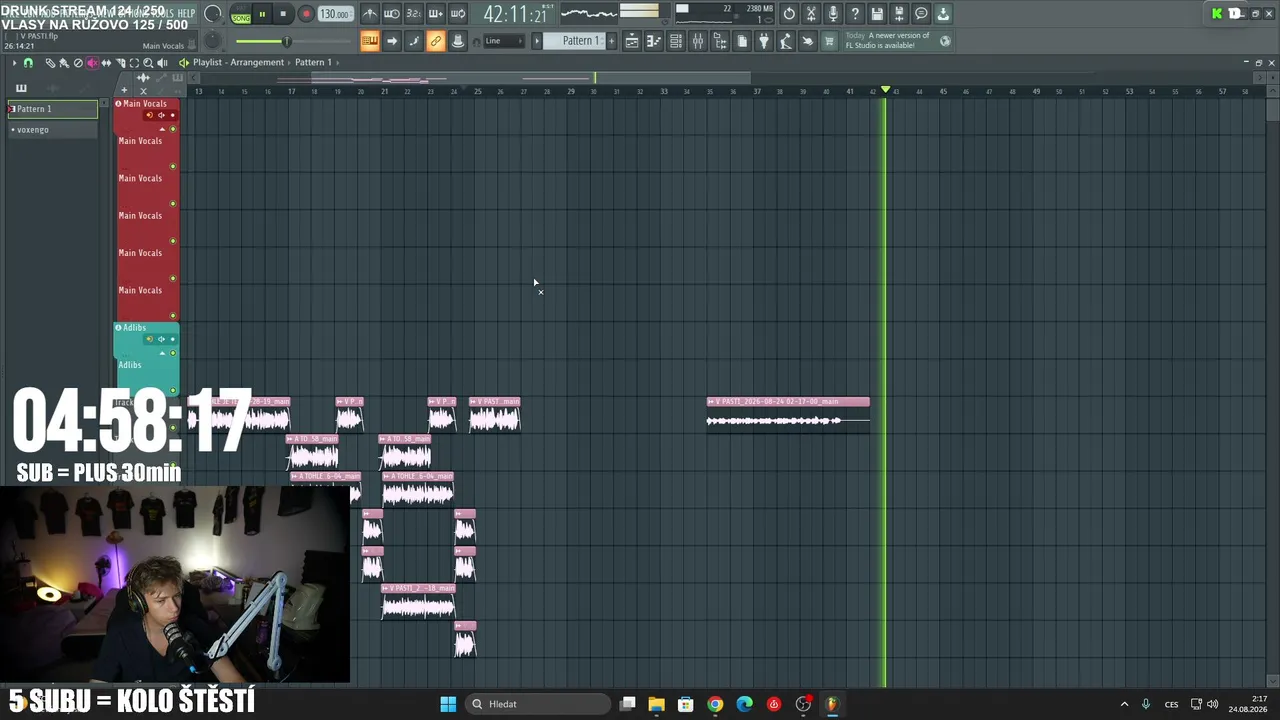The image size is (1280, 720).
Task: Toggle typing keyboard to piano
Action: 370,41
